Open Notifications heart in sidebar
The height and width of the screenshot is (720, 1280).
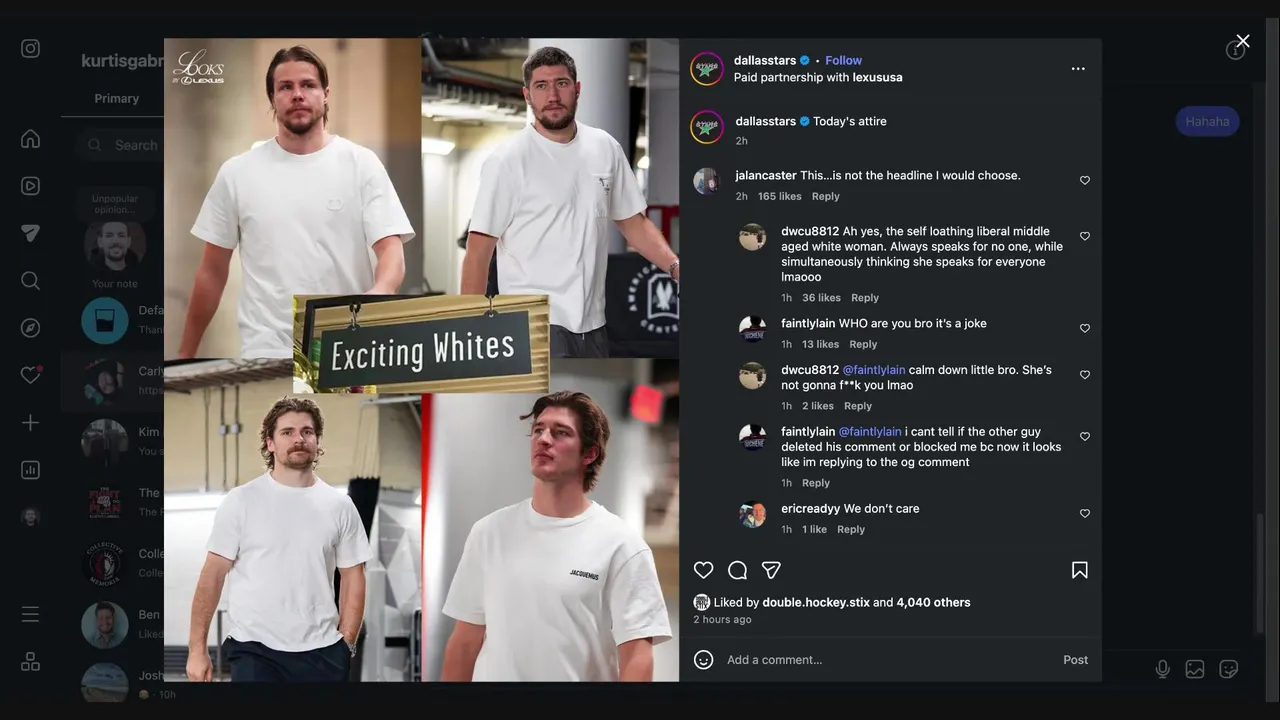[31, 375]
